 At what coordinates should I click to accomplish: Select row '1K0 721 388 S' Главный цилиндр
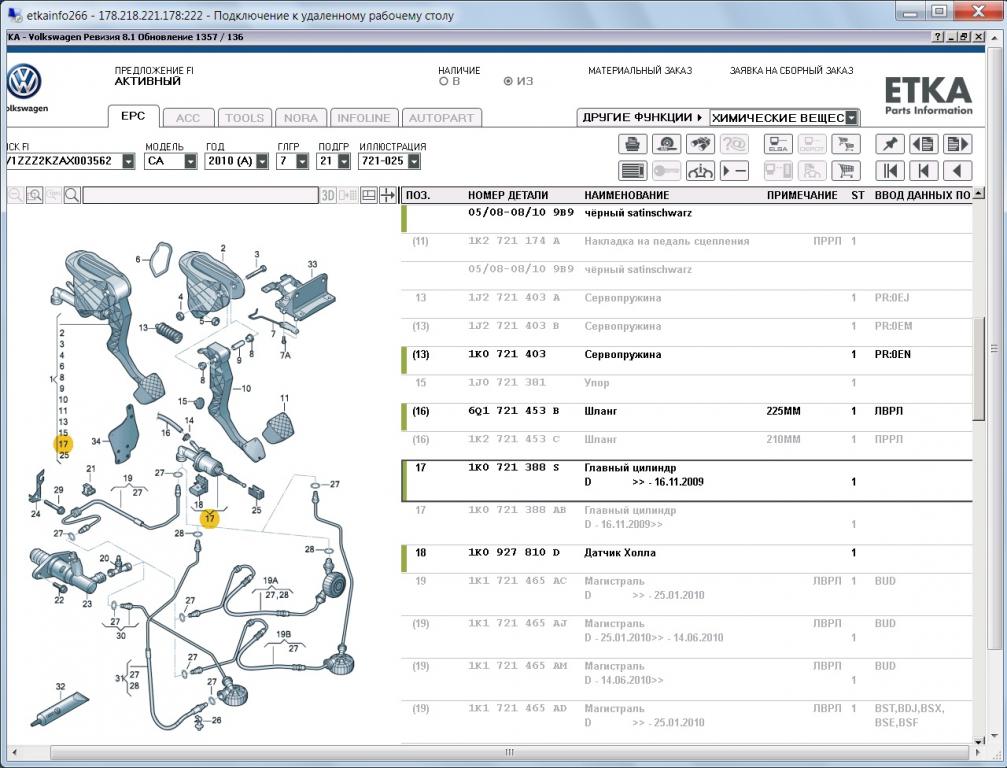pos(687,481)
